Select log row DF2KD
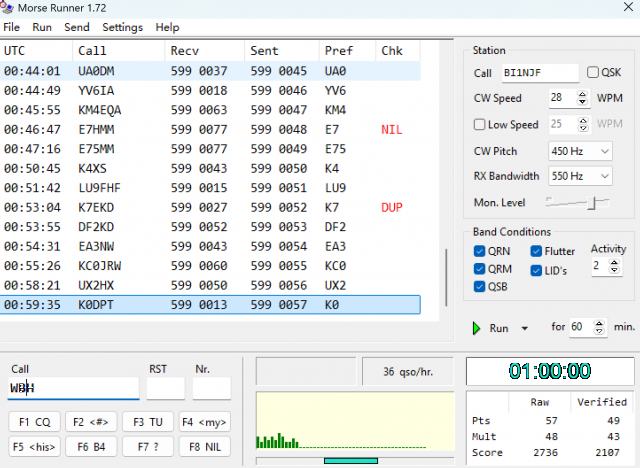 (x=210, y=227)
